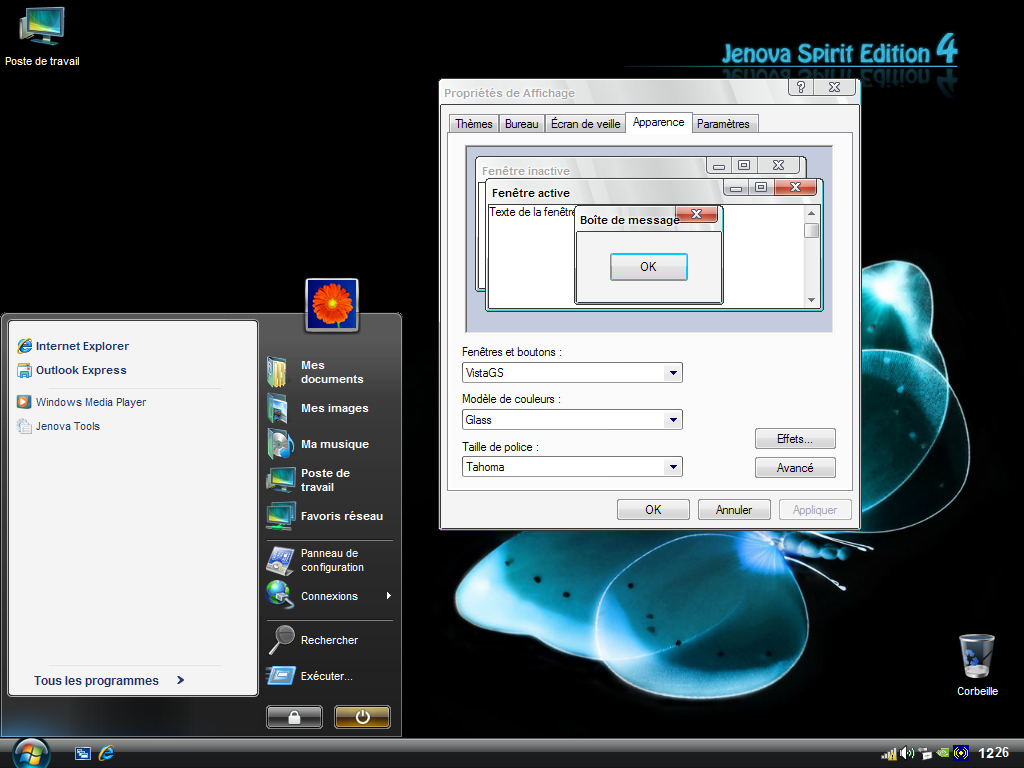Viewport: 1024px width, 768px height.
Task: Open the volume speaker tray icon
Action: pos(907,754)
